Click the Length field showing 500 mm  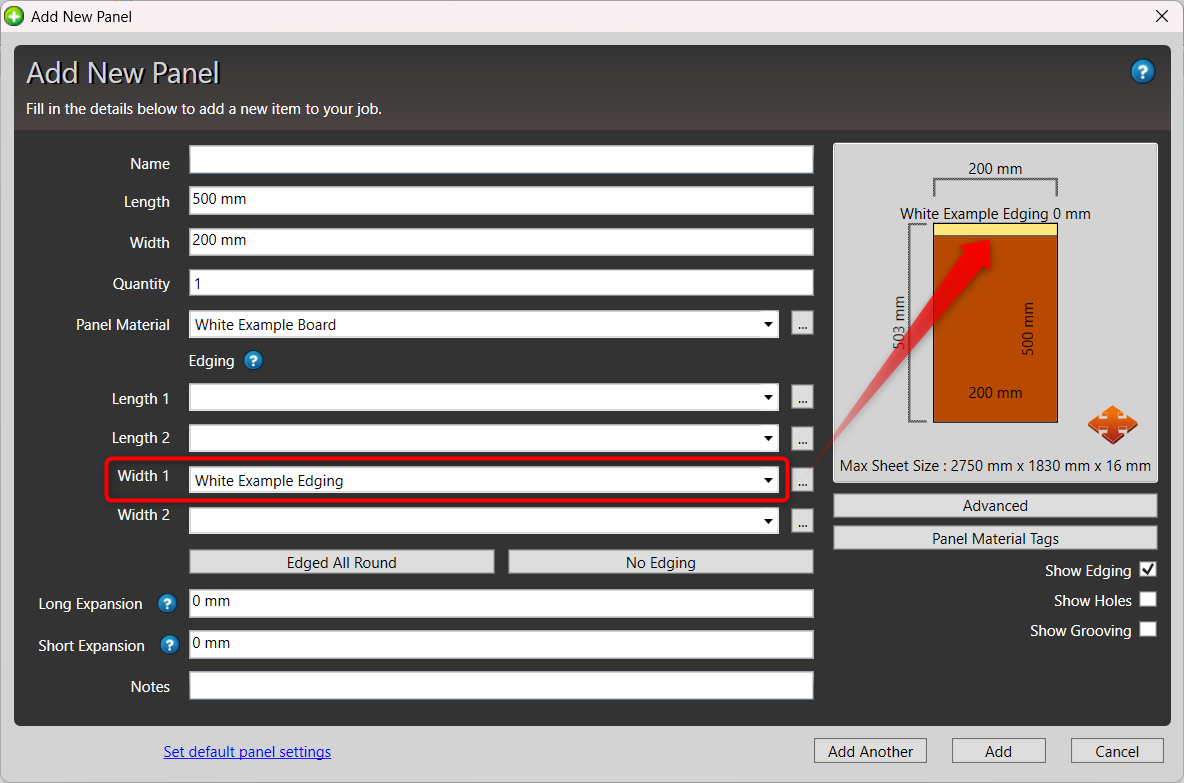point(501,200)
